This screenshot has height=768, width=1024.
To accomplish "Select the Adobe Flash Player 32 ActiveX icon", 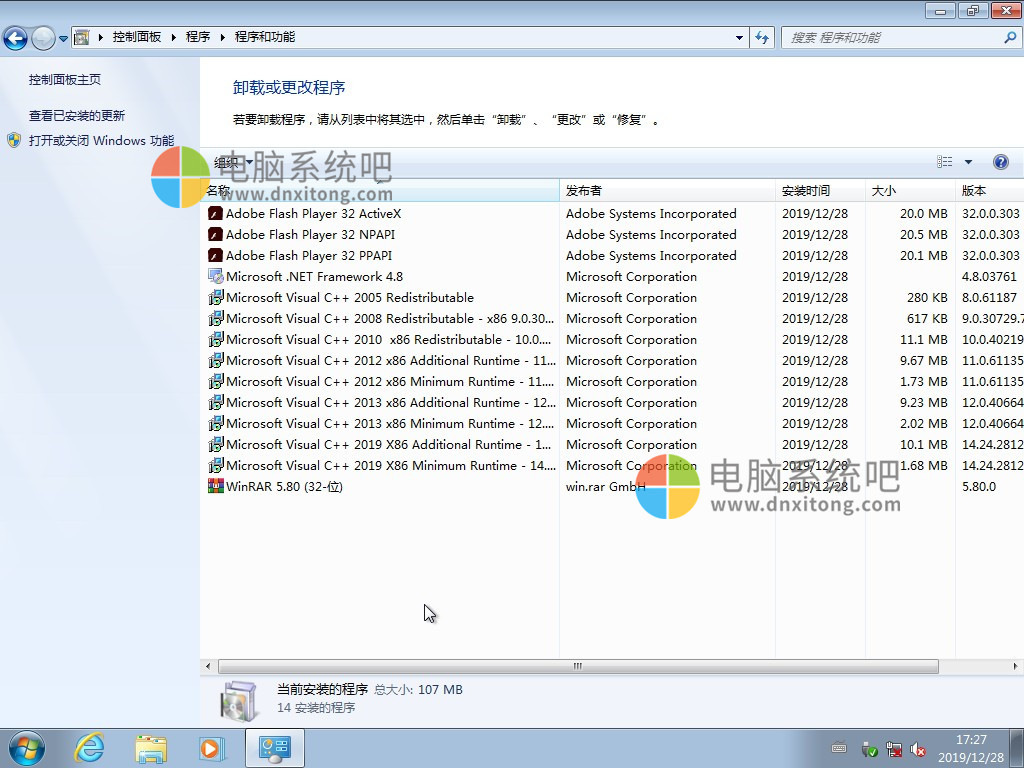I will pos(215,214).
